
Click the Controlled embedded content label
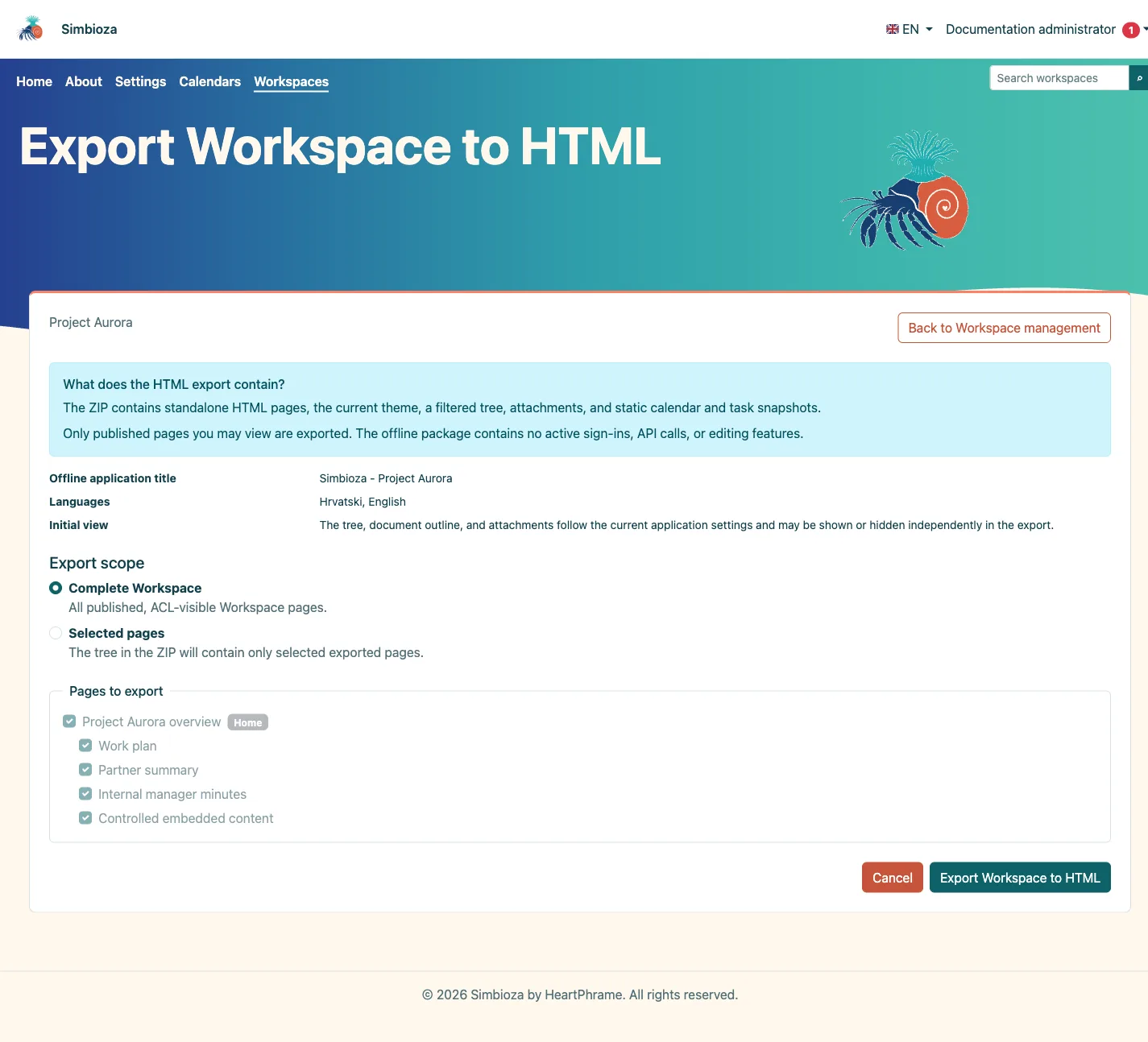(x=186, y=818)
